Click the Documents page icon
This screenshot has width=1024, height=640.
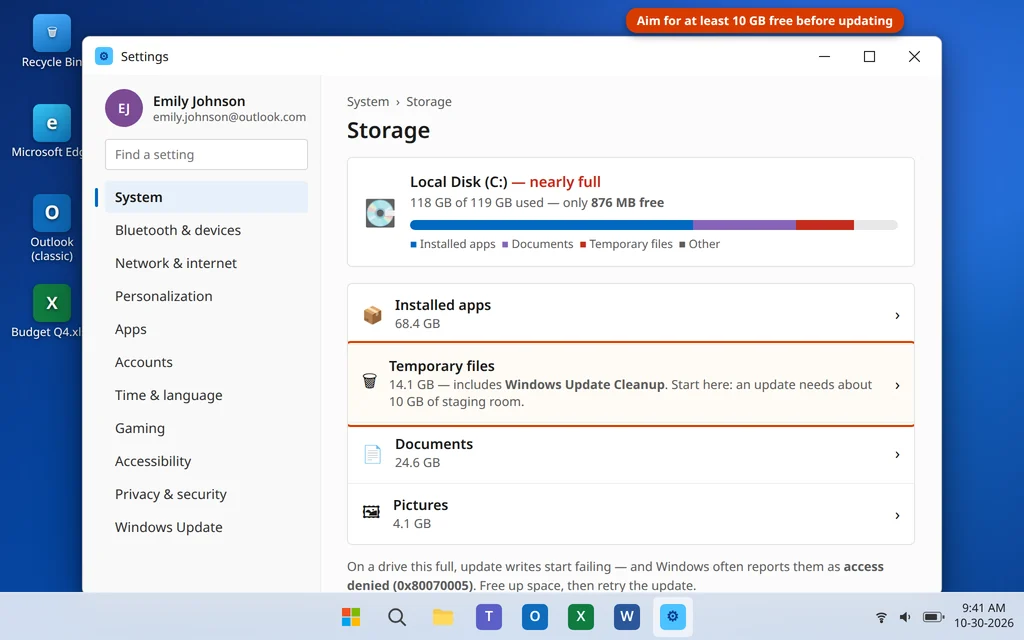click(372, 454)
